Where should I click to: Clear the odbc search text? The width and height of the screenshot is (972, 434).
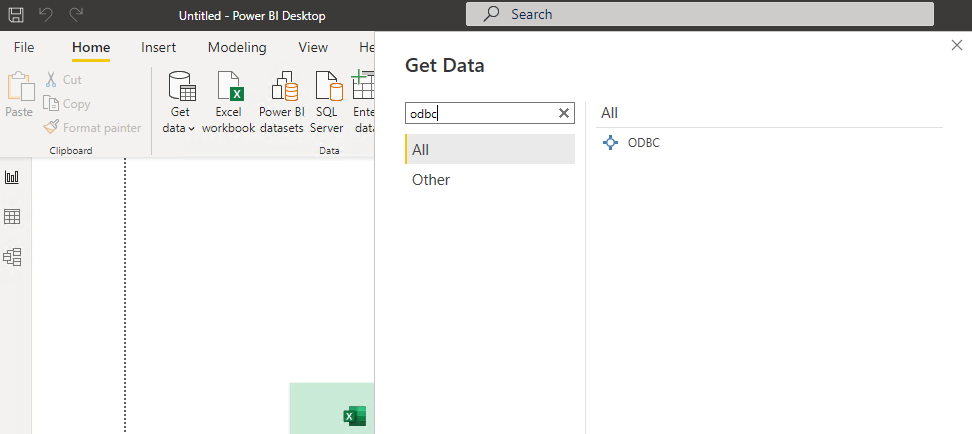(564, 113)
